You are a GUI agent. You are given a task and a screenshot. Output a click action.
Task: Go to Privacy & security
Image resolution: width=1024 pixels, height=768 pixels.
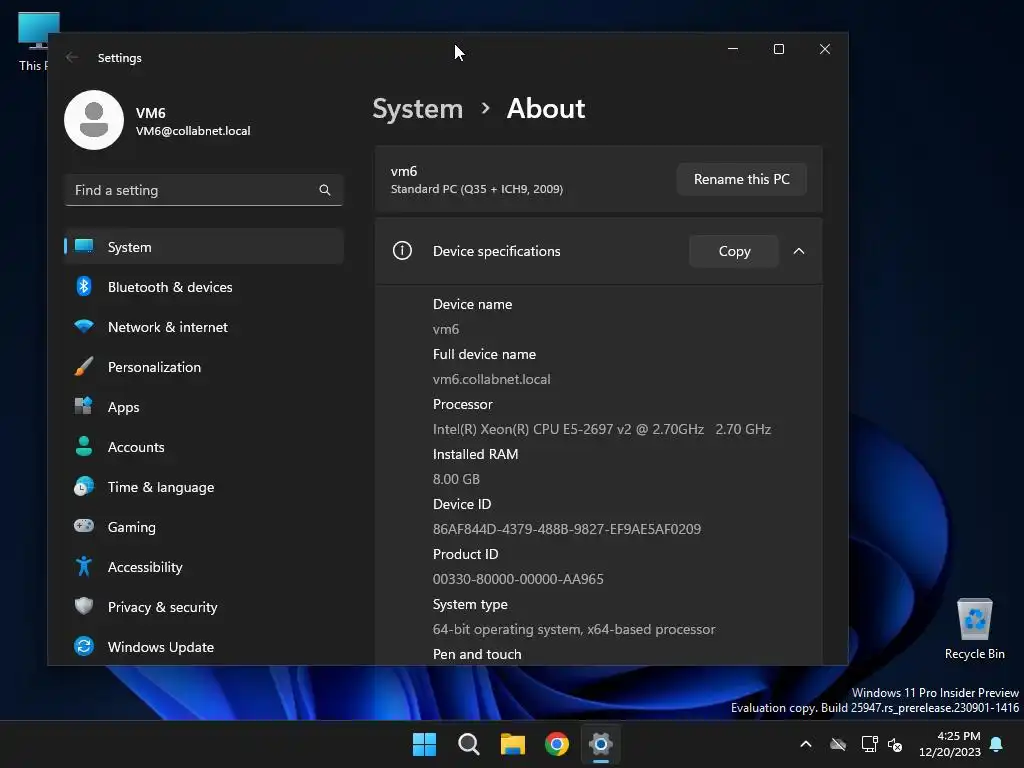click(x=204, y=607)
